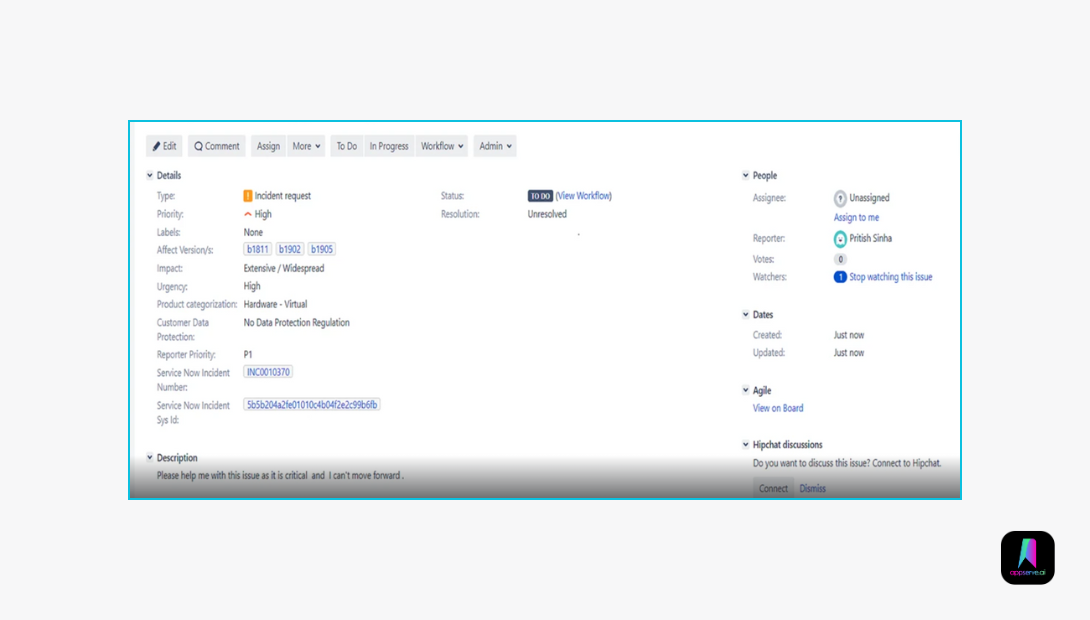Click the Hipchat Connect button
The height and width of the screenshot is (620, 1090).
pos(773,488)
